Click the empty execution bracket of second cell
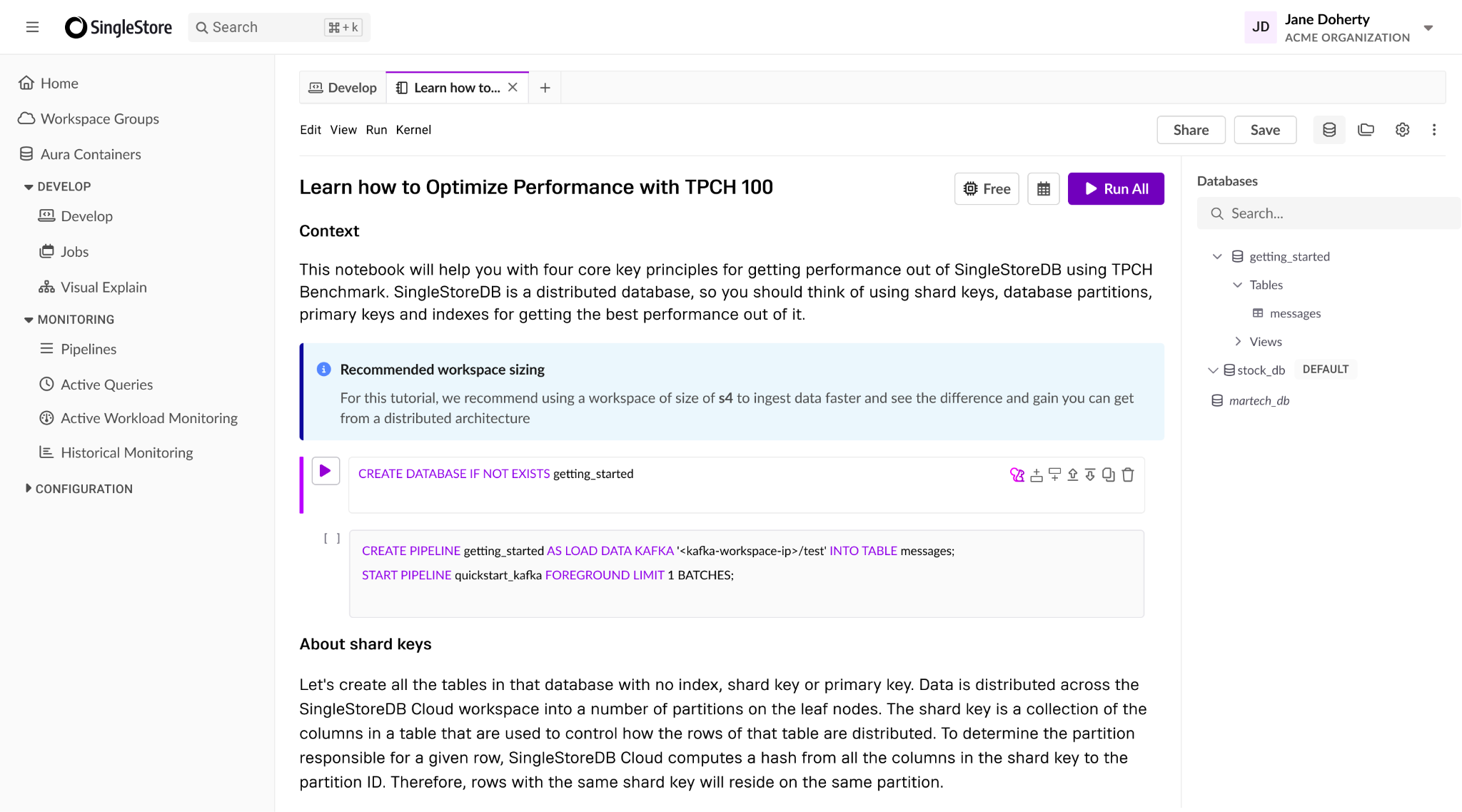Image resolution: width=1462 pixels, height=812 pixels. [332, 539]
